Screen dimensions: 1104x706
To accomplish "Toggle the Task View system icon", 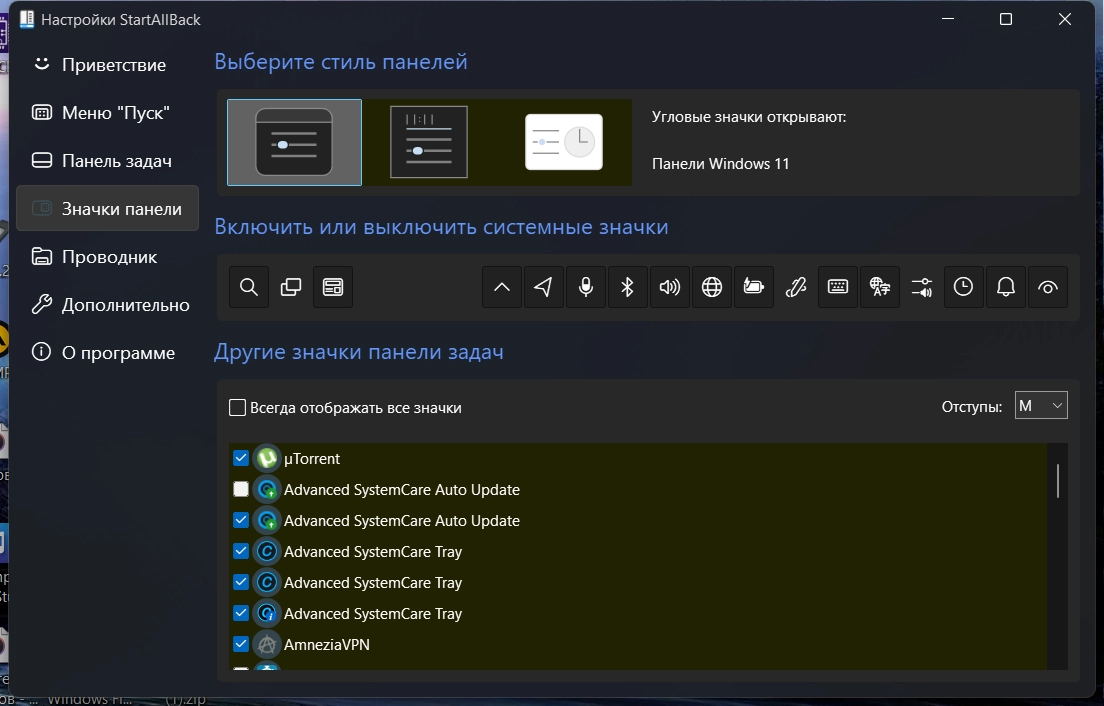I will tap(291, 288).
